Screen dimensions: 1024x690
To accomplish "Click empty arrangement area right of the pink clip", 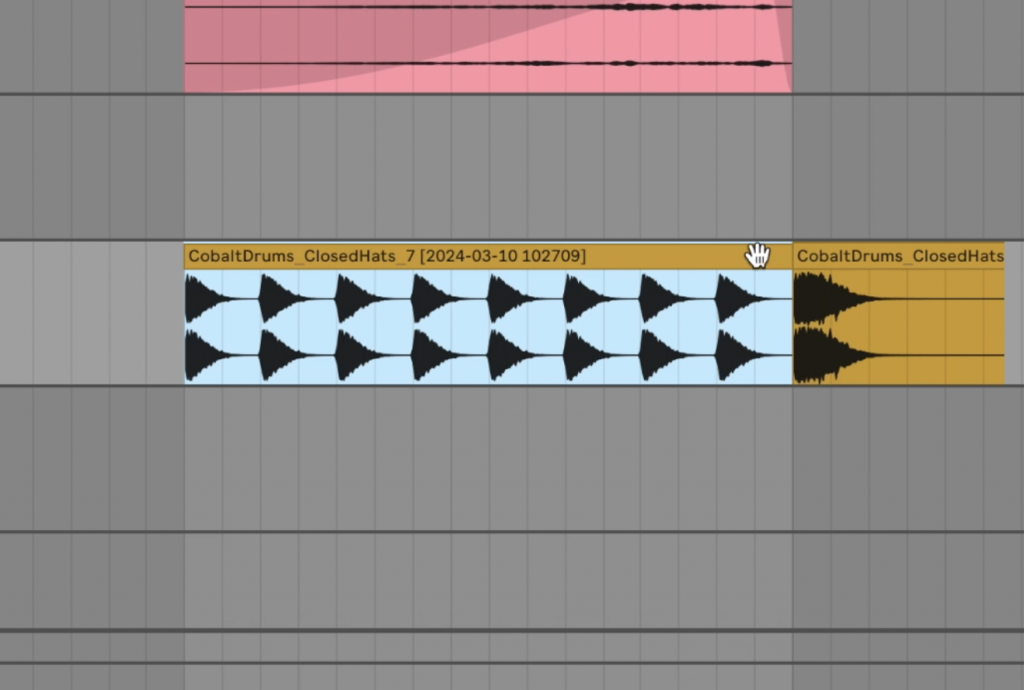I will 908,46.
